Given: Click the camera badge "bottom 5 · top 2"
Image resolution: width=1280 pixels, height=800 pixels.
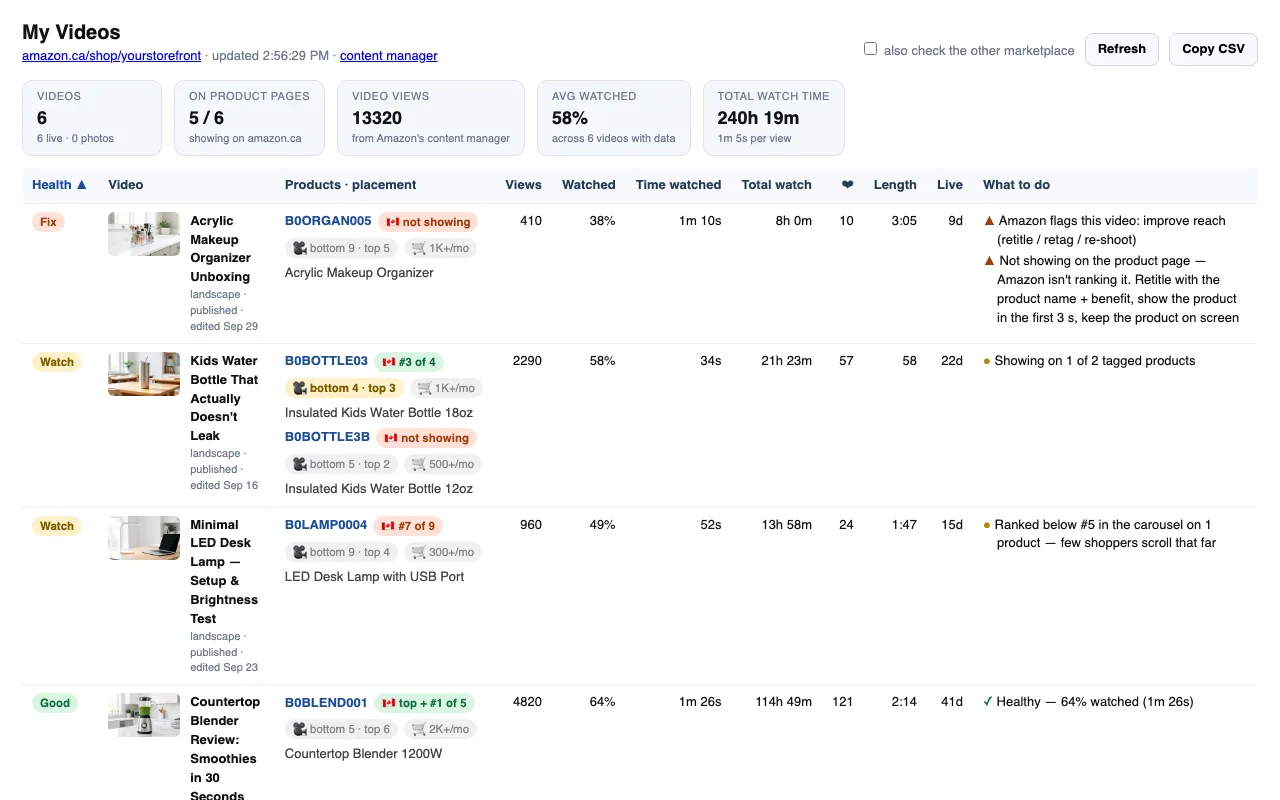Looking at the screenshot, I should 342,464.
